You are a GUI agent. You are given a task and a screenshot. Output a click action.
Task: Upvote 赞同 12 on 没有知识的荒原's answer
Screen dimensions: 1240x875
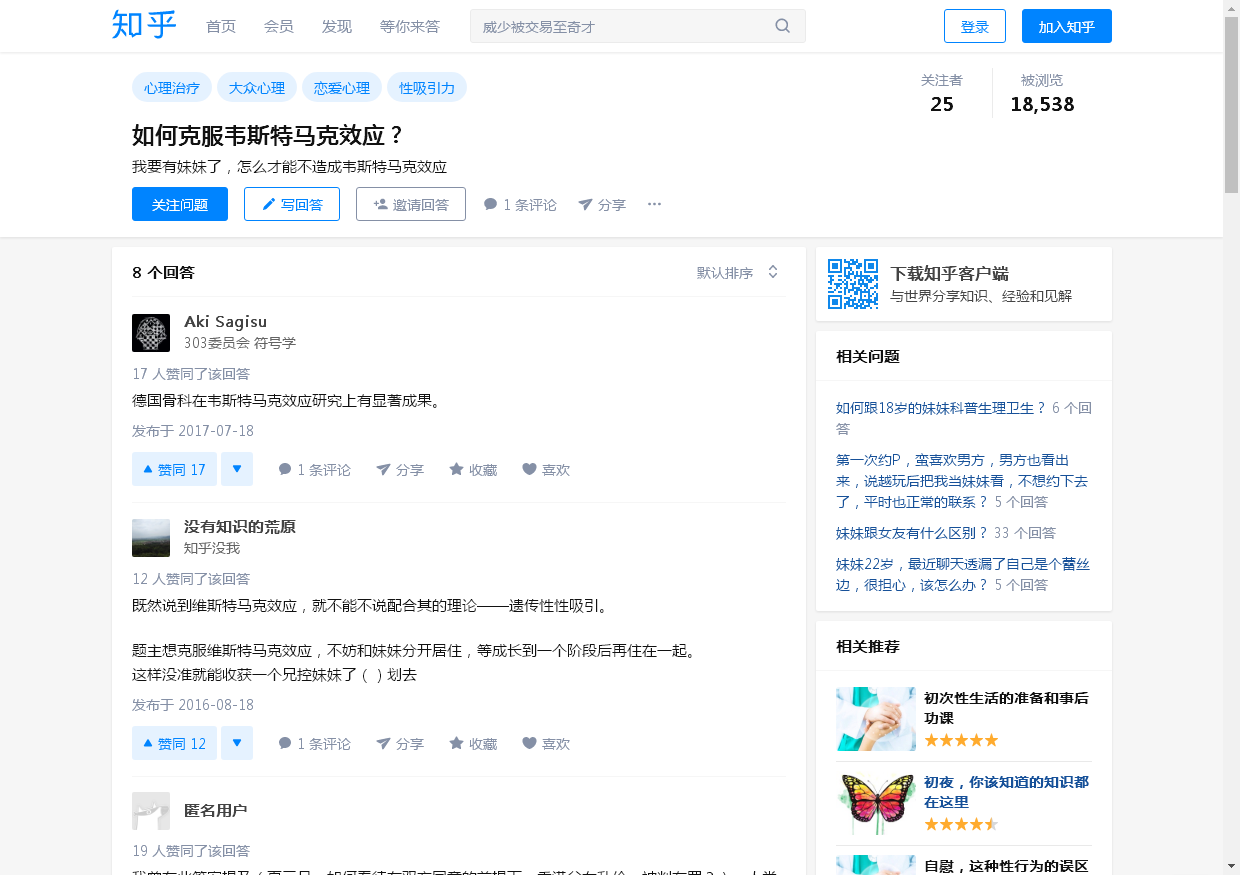(174, 743)
